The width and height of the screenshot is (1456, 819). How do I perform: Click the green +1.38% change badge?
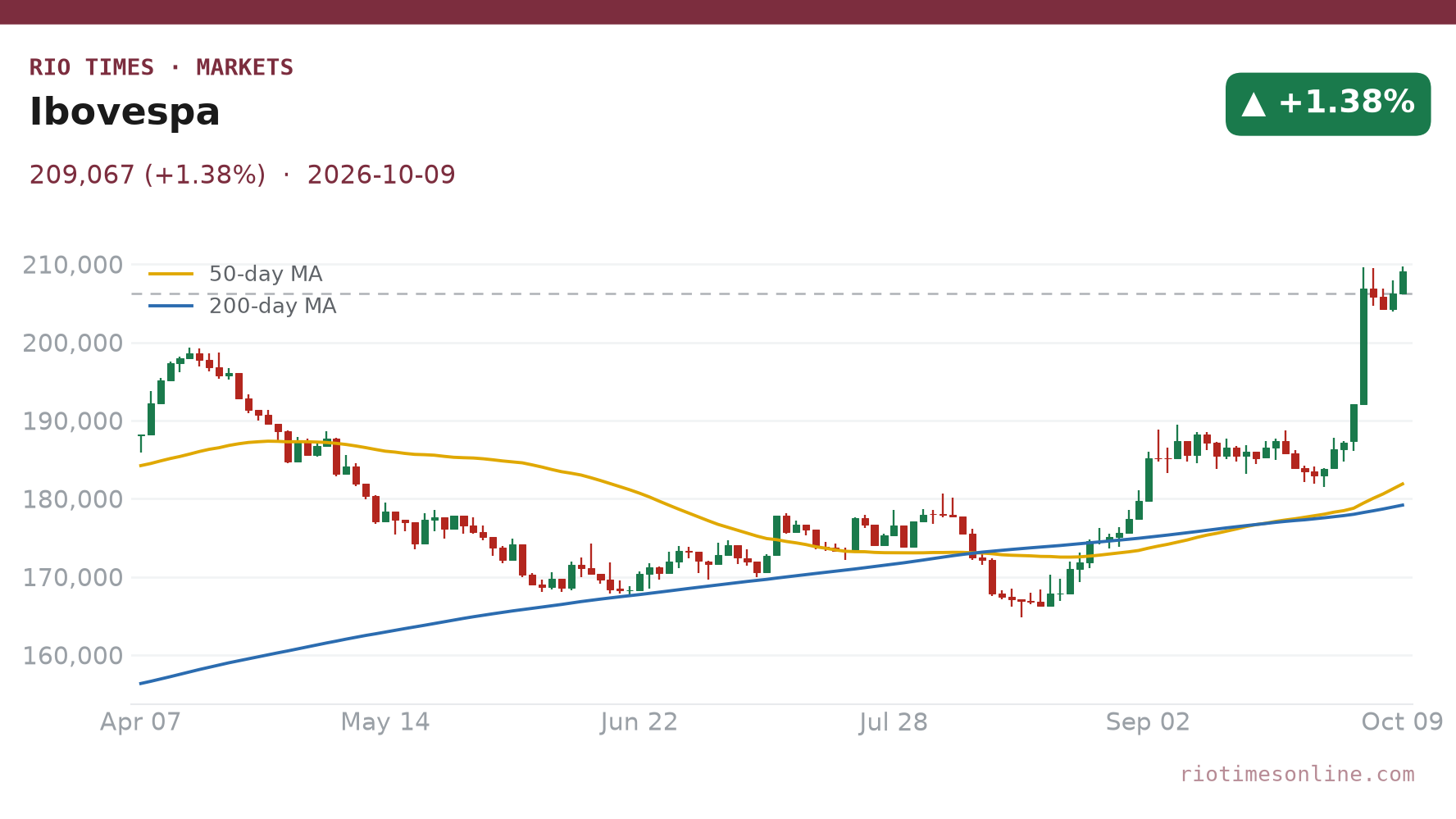tap(1328, 104)
